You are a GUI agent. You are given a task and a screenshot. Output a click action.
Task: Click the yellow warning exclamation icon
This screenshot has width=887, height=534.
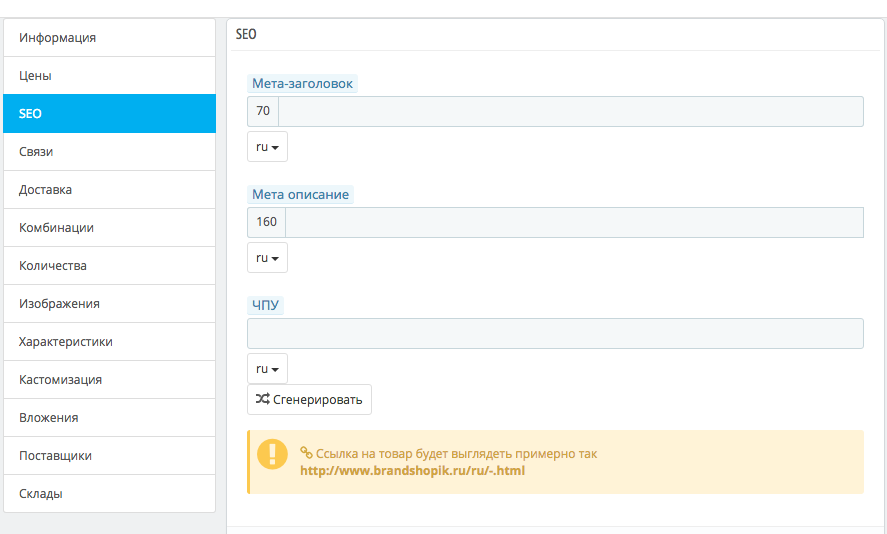pos(272,453)
